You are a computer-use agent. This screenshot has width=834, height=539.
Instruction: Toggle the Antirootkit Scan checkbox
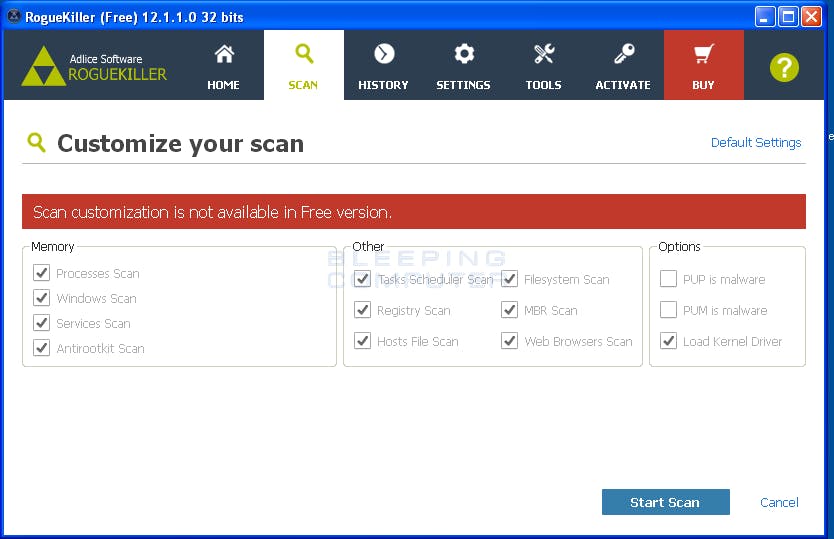click(x=41, y=348)
